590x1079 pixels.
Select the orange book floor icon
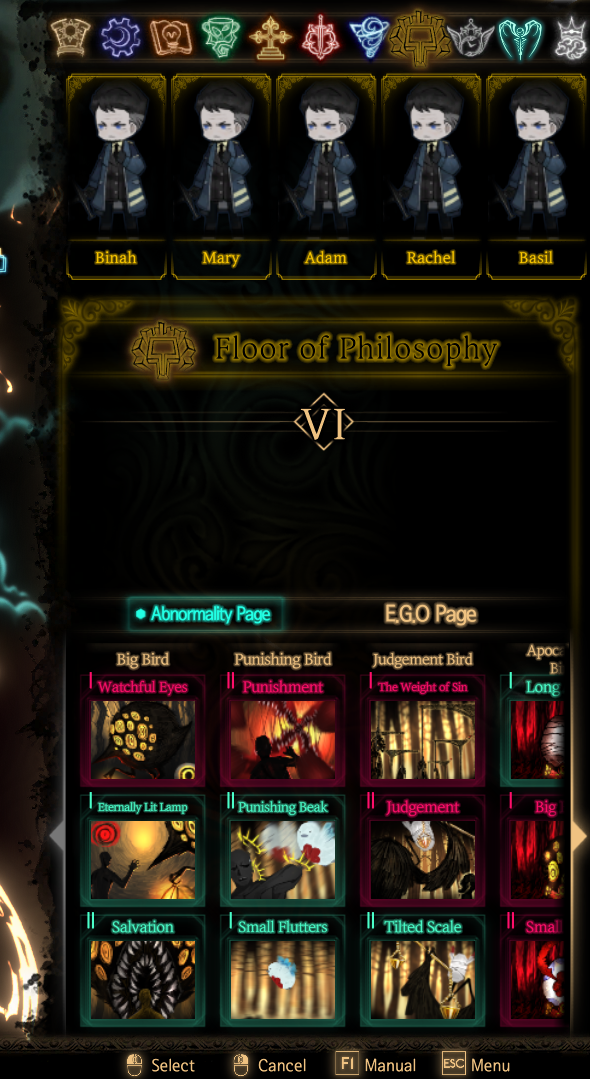170,37
